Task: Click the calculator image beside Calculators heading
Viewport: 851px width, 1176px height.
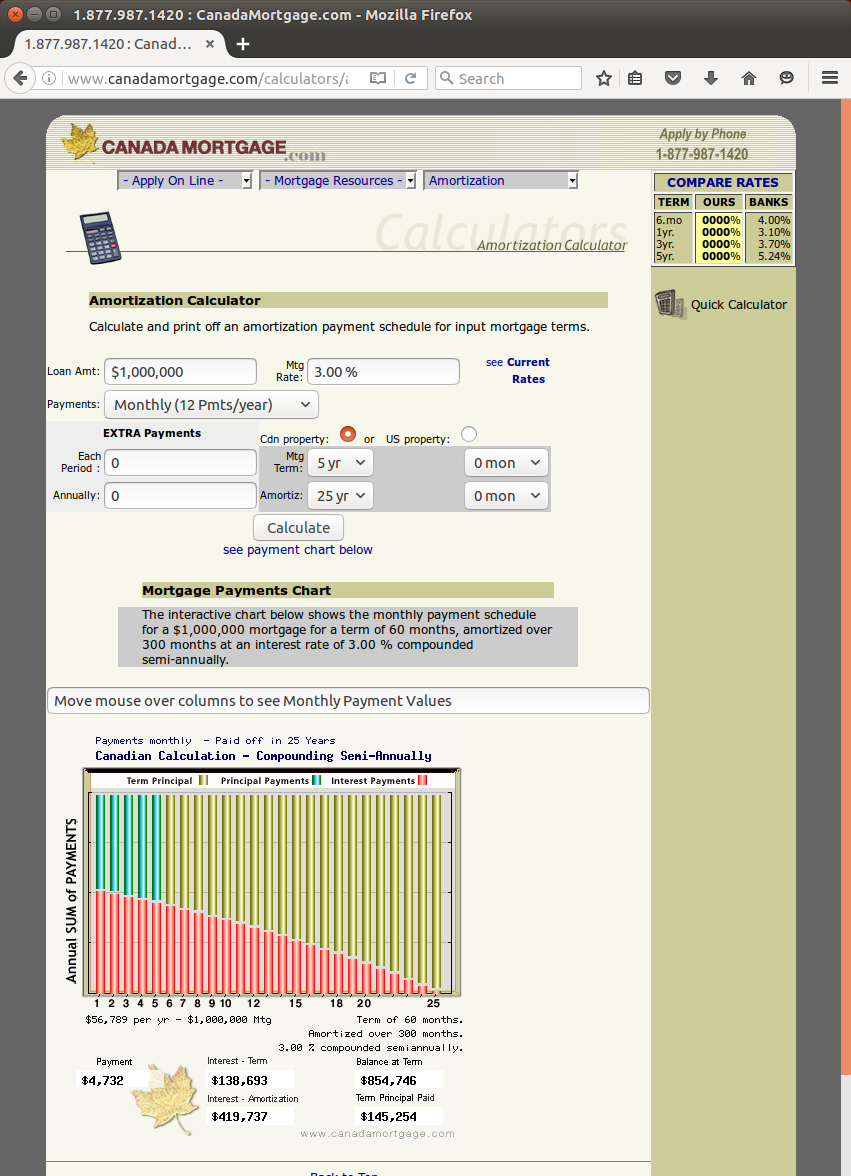Action: pos(100,237)
